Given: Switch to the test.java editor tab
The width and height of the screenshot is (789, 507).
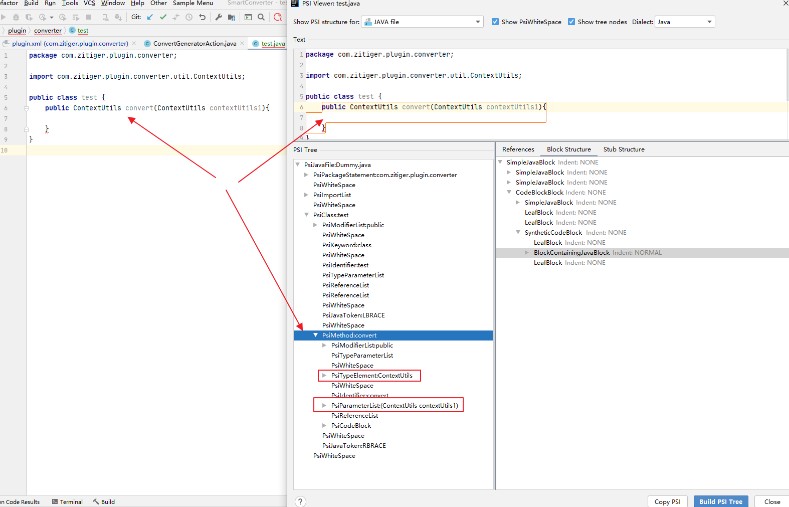Looking at the screenshot, I should [x=269, y=44].
